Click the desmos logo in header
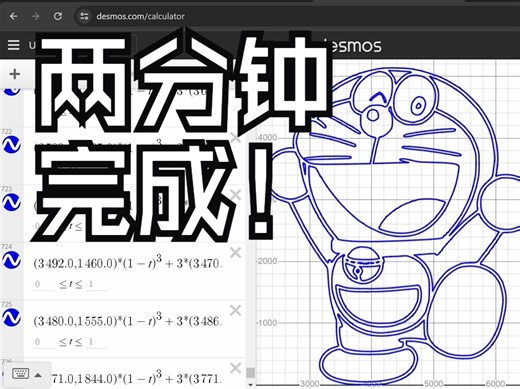This screenshot has width=520, height=389. click(353, 46)
